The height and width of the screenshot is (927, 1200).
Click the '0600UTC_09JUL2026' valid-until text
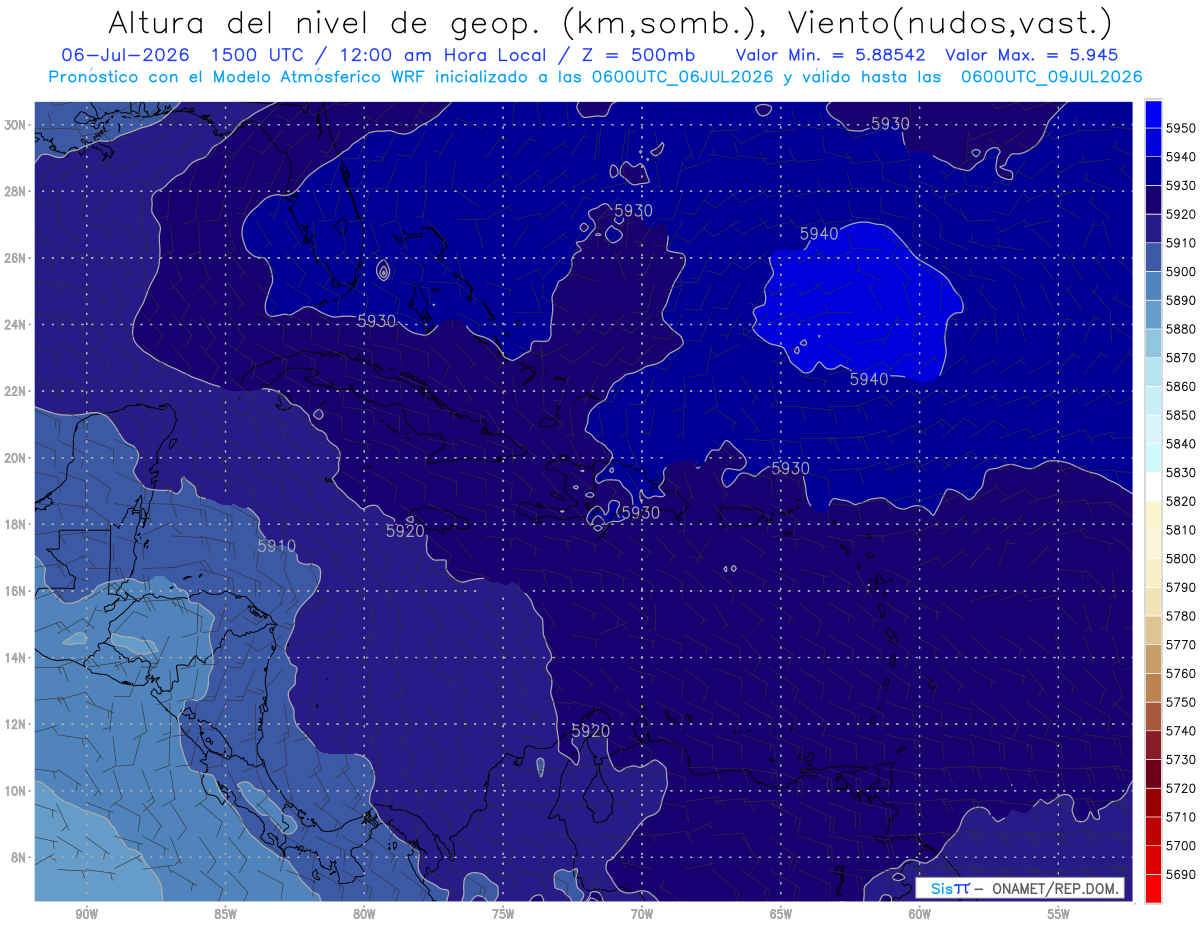tap(1051, 77)
